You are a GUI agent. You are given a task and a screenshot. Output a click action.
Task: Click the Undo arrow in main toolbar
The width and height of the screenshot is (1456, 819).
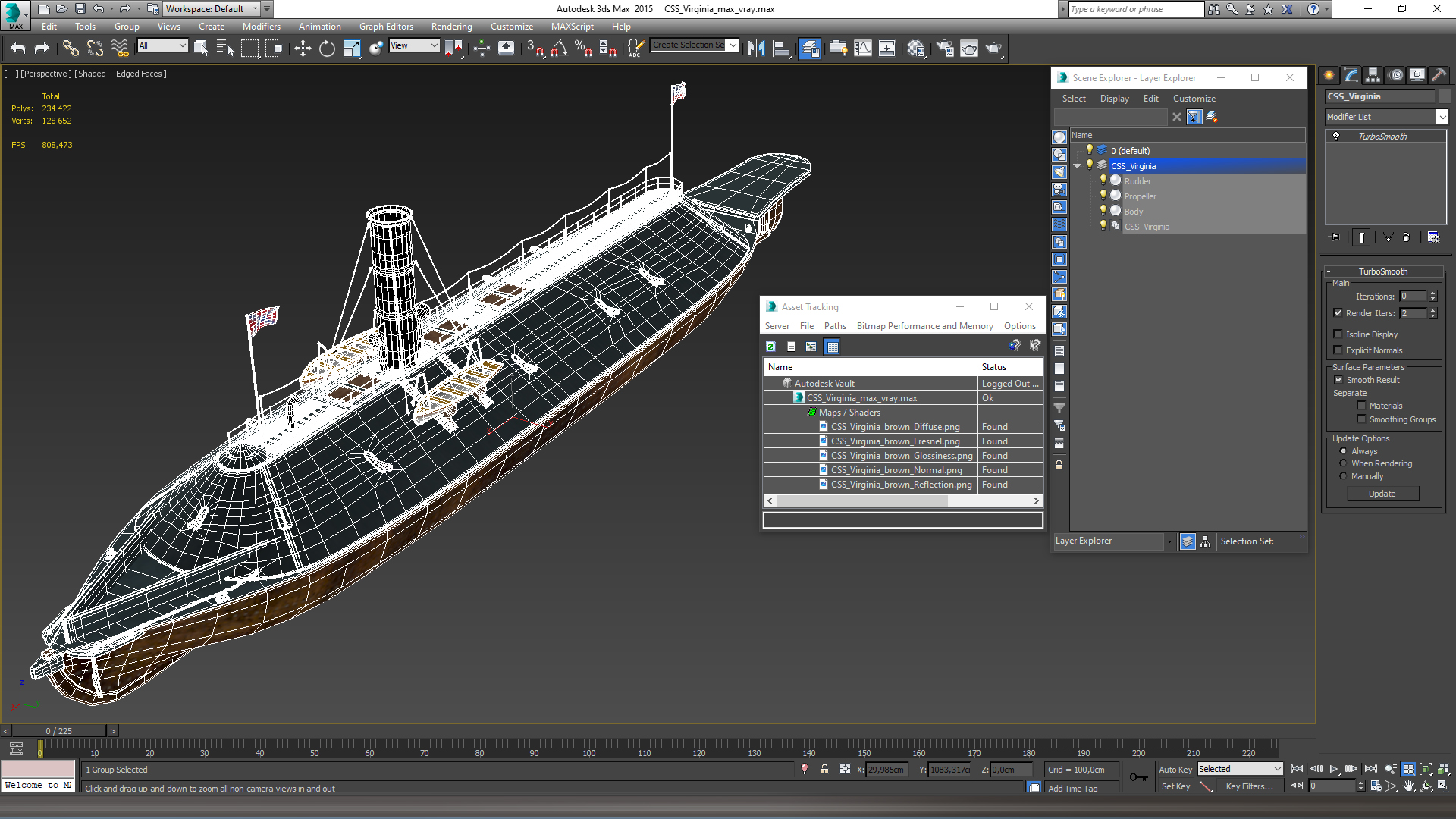18,49
